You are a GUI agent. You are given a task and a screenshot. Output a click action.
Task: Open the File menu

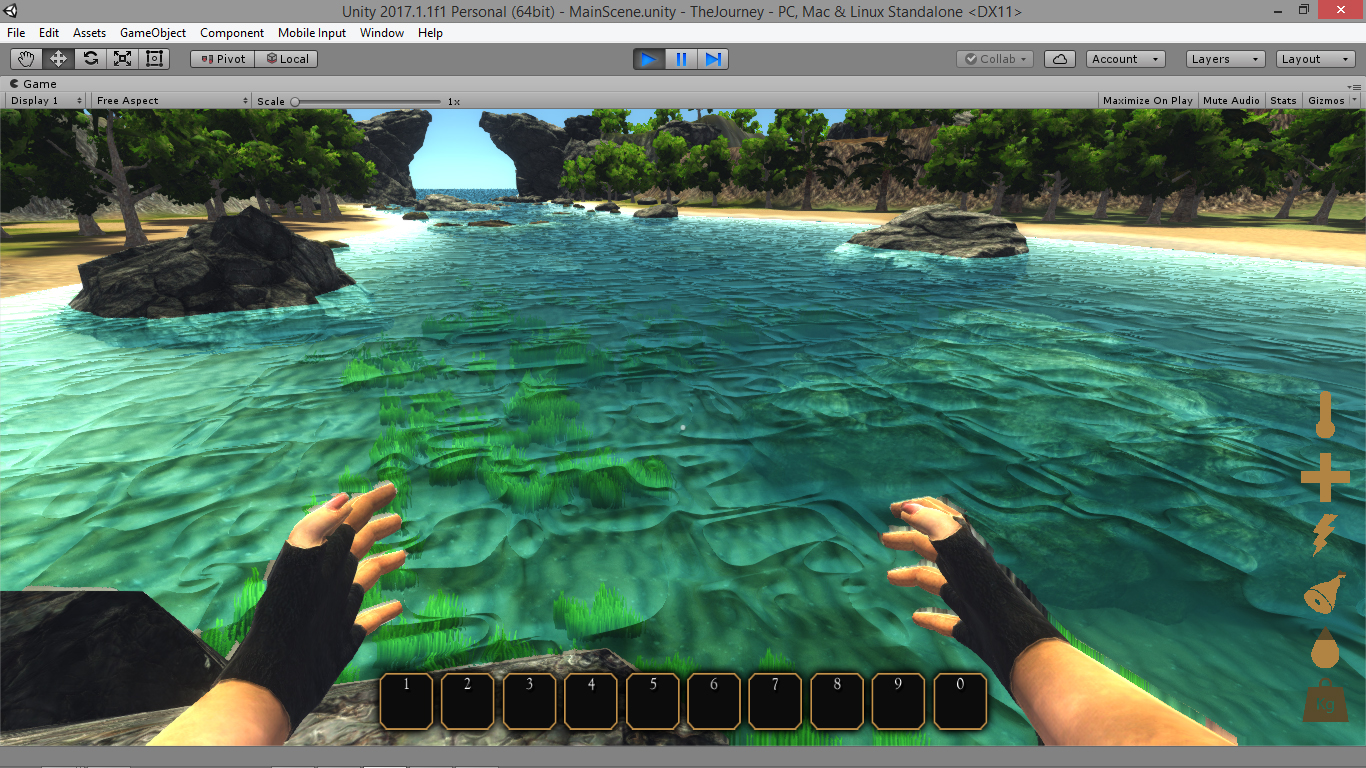pos(16,33)
